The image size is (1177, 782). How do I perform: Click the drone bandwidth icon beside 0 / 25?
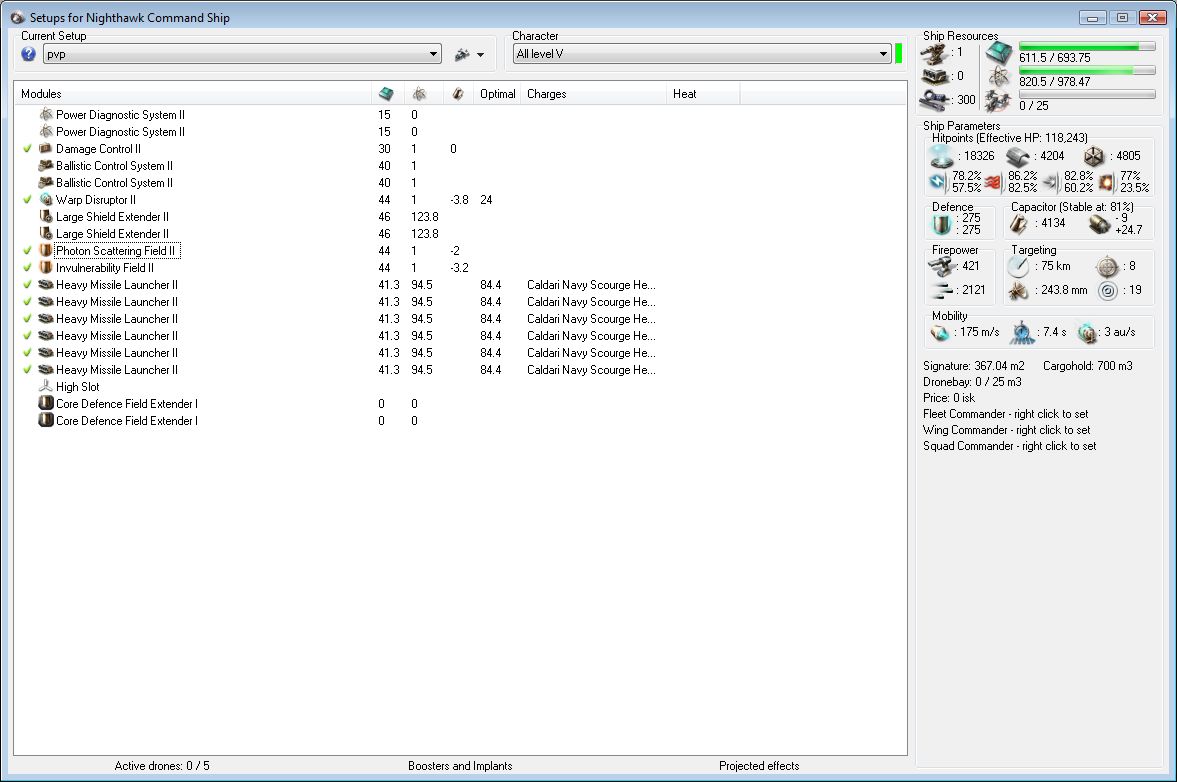pos(999,101)
